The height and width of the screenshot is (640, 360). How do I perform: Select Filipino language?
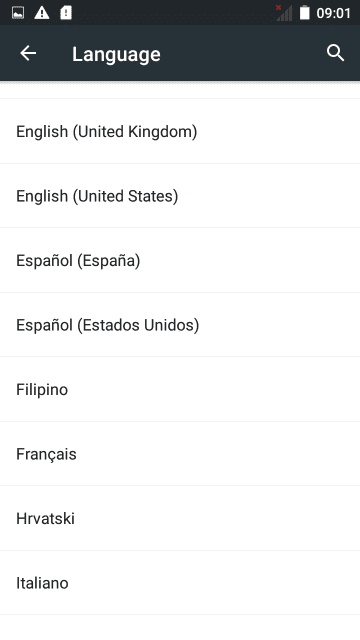coord(180,389)
